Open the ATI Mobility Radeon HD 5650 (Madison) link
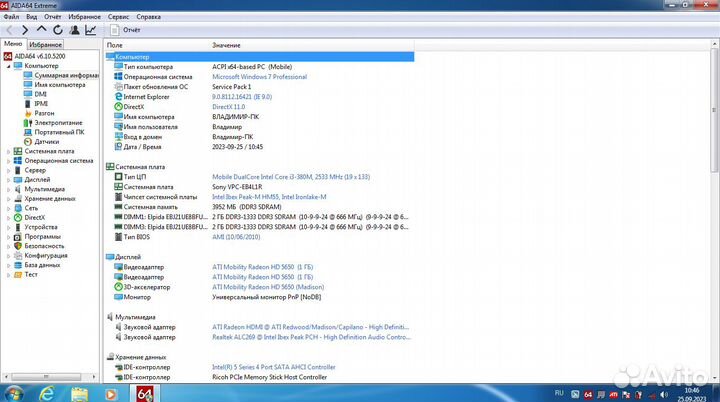The width and height of the screenshot is (720, 402). pos(268,287)
